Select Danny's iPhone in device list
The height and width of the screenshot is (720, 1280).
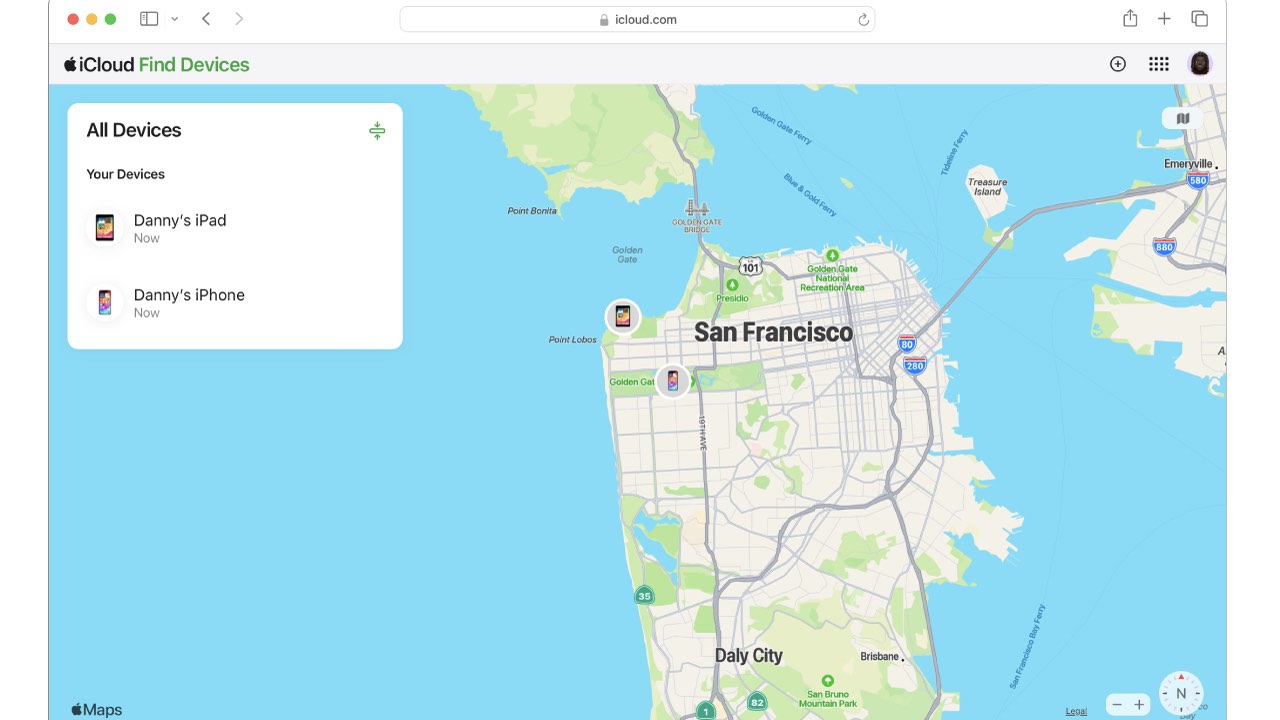click(235, 303)
